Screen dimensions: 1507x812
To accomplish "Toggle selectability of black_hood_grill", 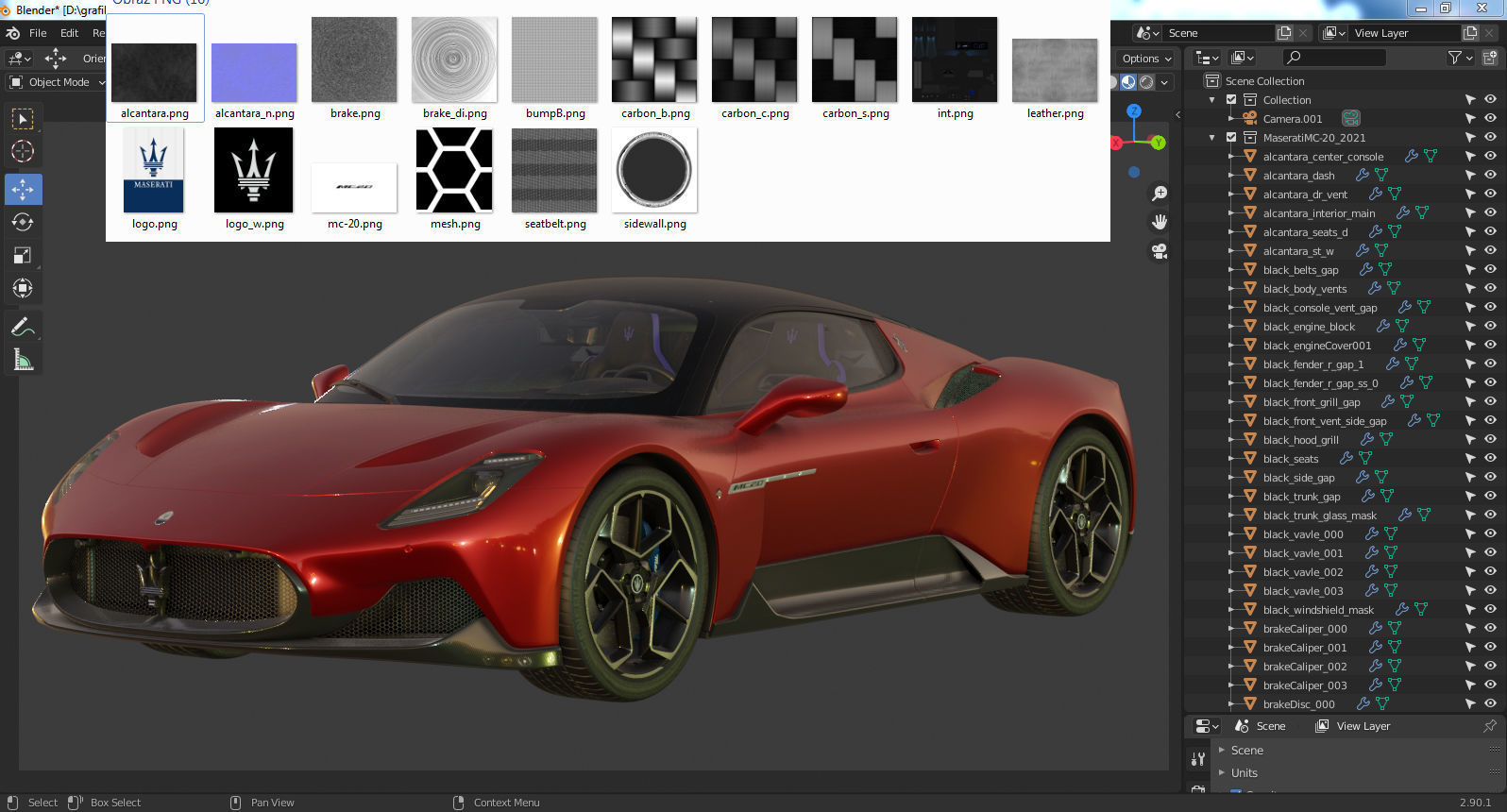I will pyautogui.click(x=1470, y=440).
